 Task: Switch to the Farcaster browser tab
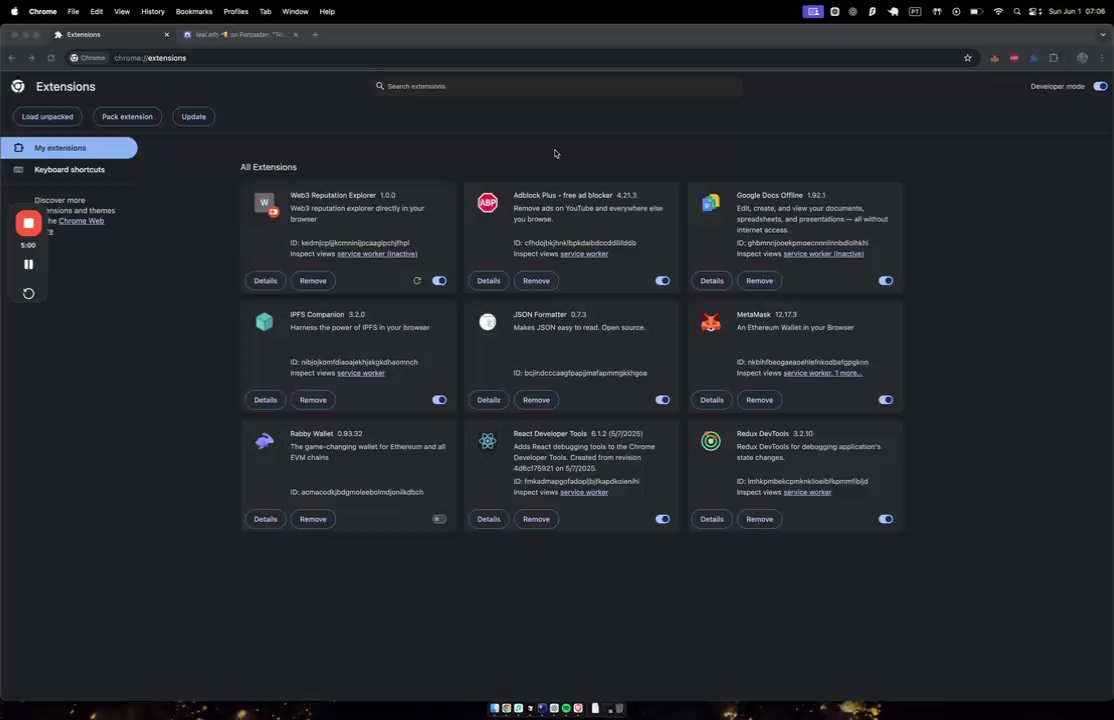pos(240,35)
